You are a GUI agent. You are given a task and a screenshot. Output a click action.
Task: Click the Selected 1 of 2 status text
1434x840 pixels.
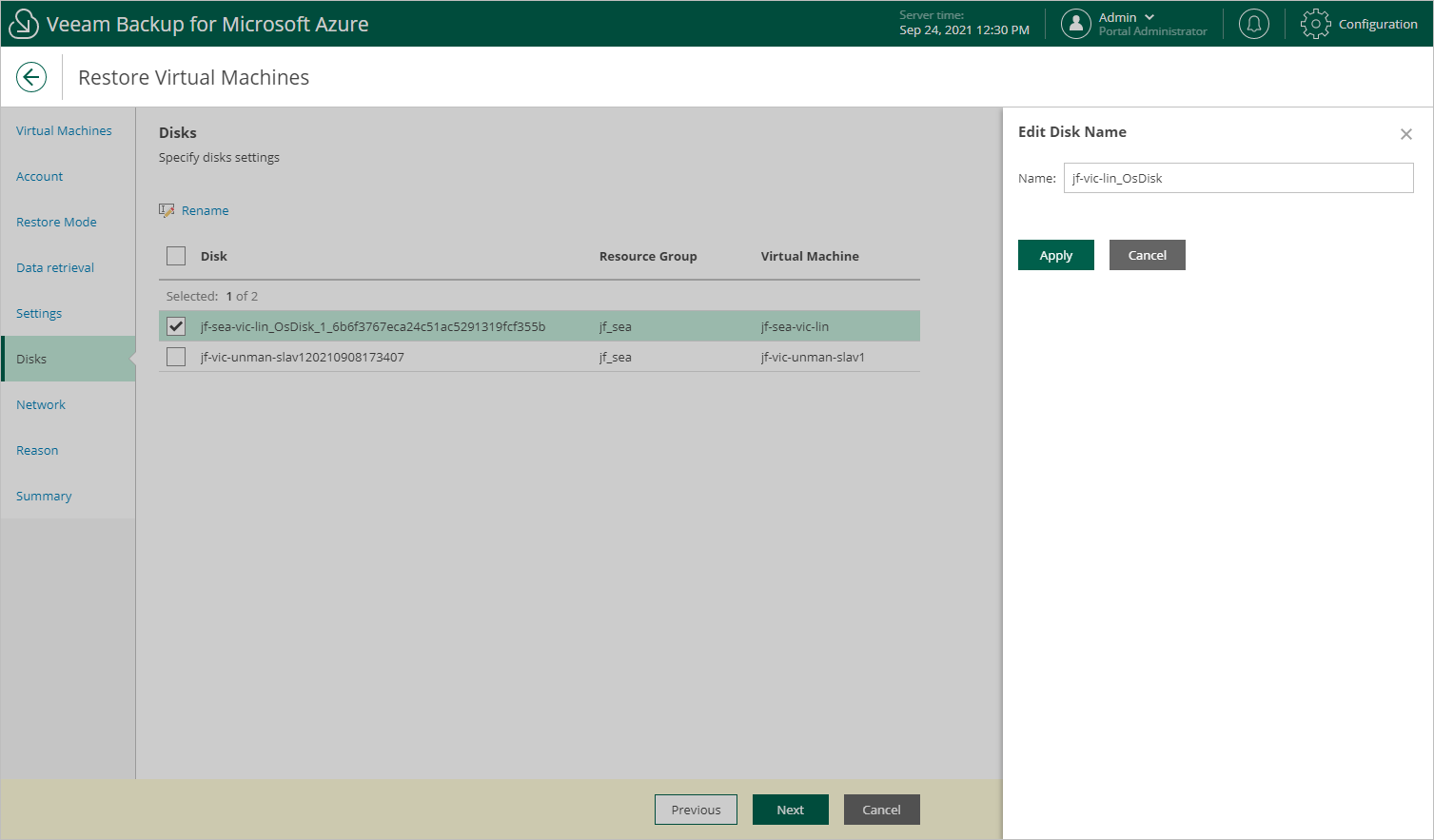pos(212,296)
